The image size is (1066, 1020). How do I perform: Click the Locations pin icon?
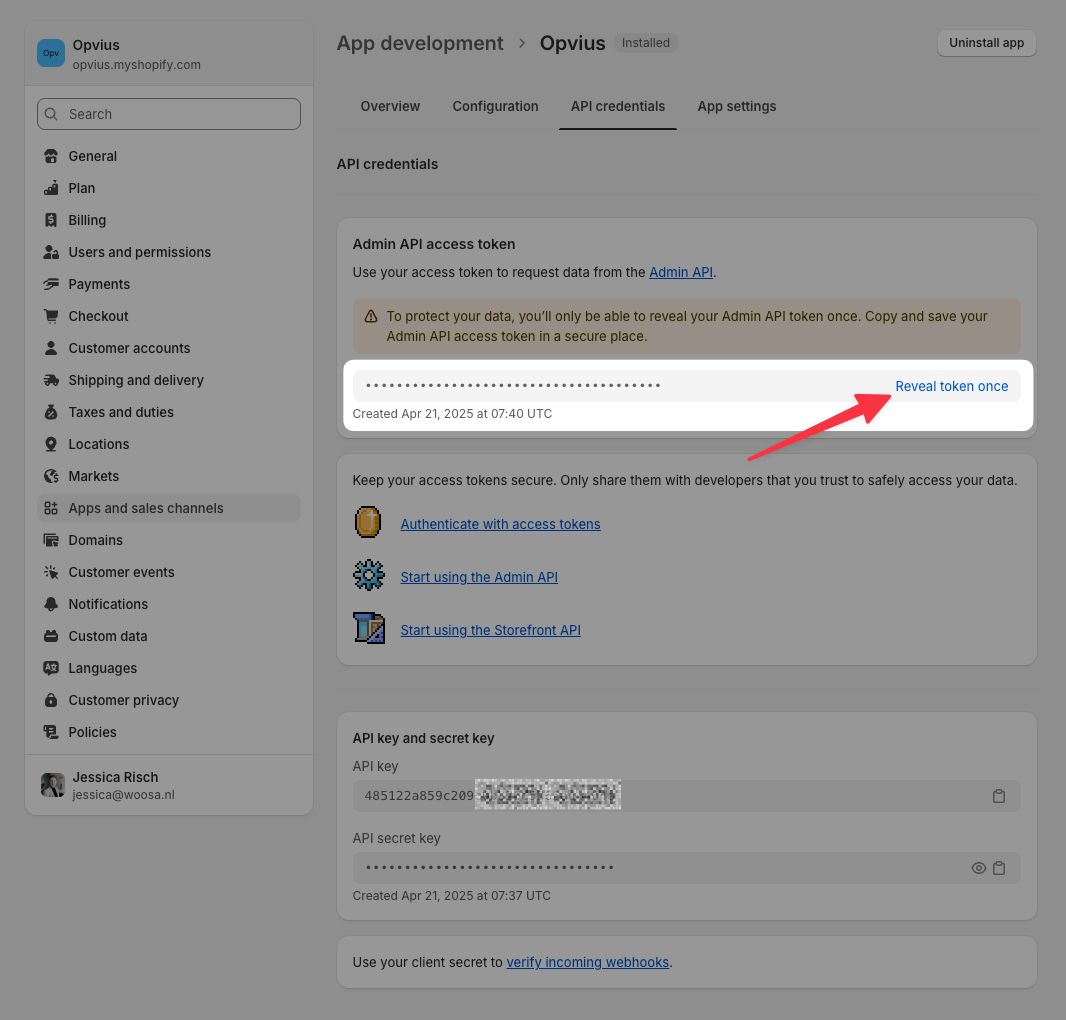51,444
